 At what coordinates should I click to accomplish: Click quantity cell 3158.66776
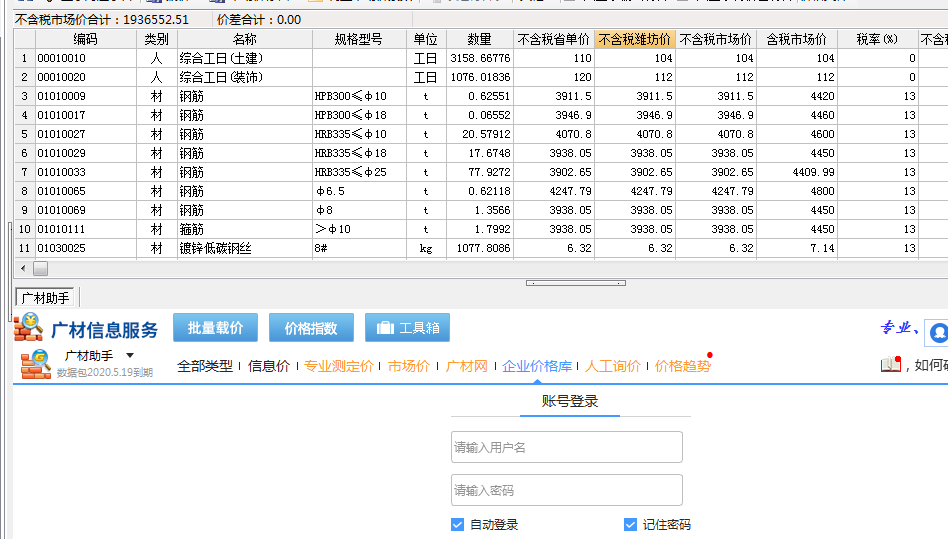click(480, 59)
